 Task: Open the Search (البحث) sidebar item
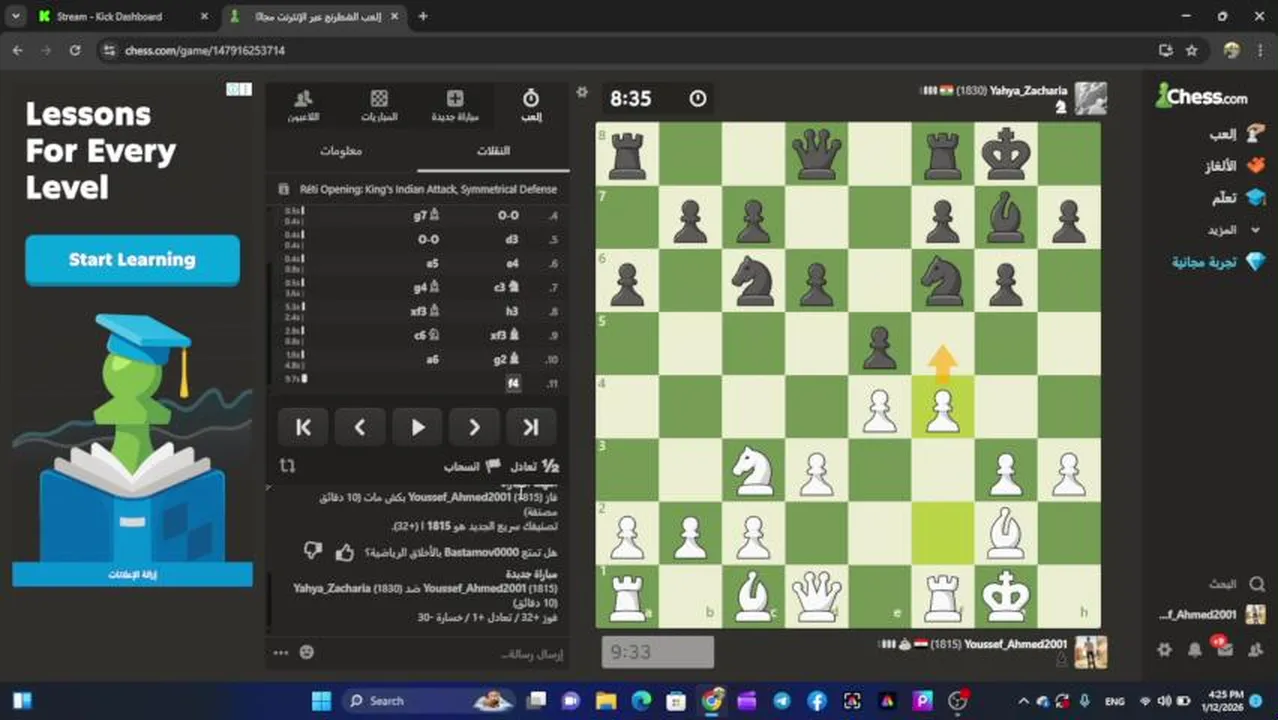[x=1236, y=584]
